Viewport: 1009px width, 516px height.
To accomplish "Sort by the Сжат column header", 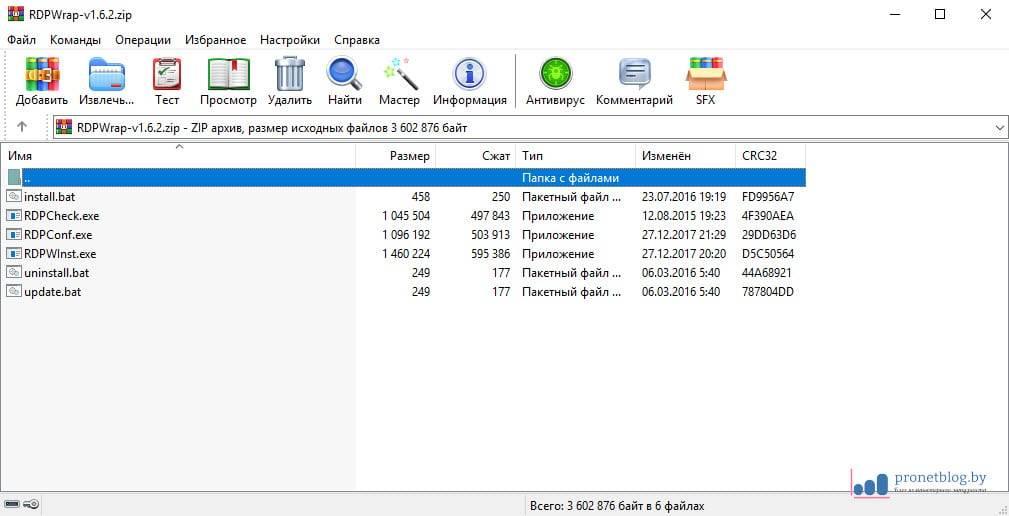I will [476, 156].
